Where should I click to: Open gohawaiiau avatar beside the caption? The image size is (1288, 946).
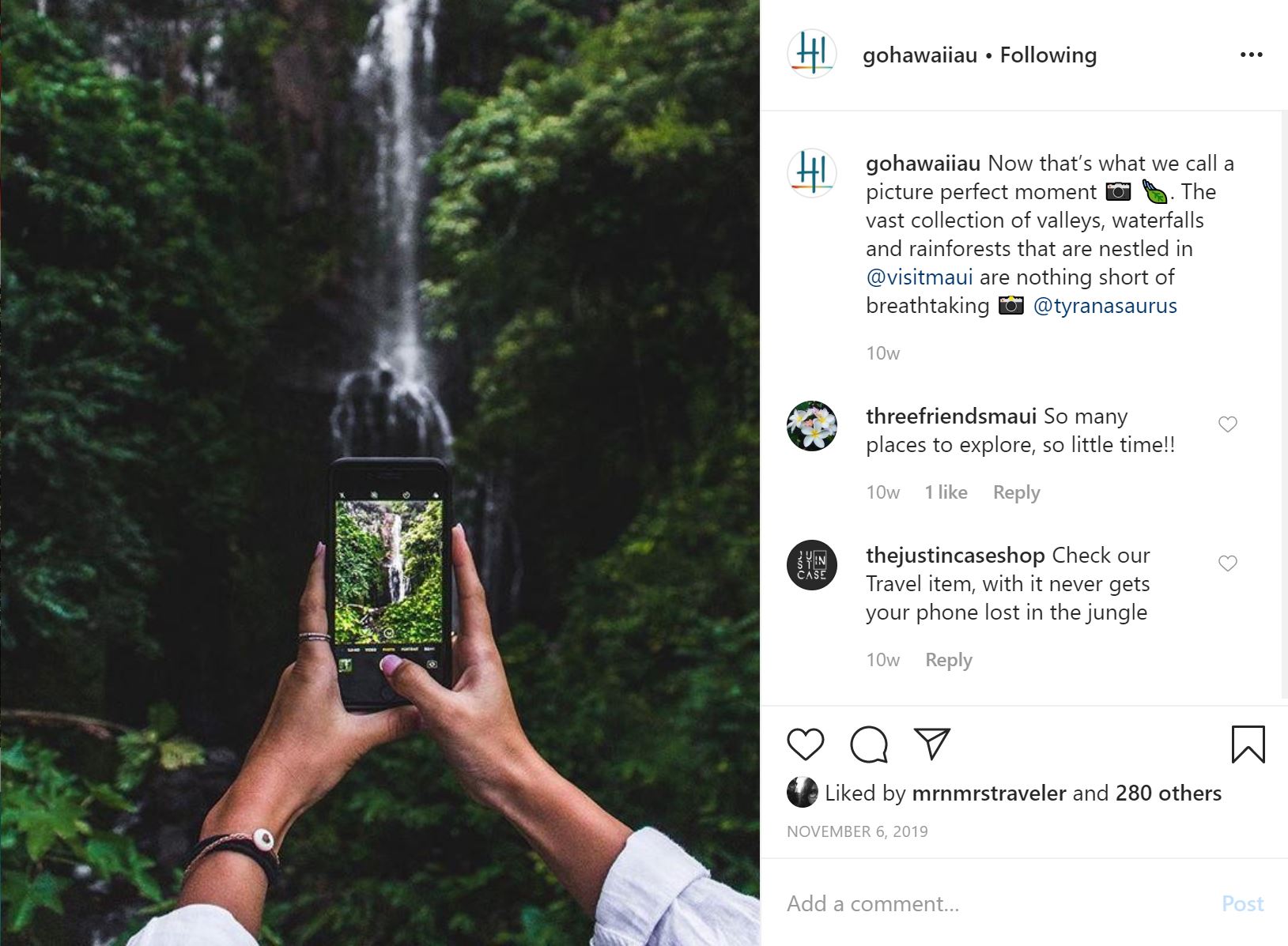tap(812, 173)
